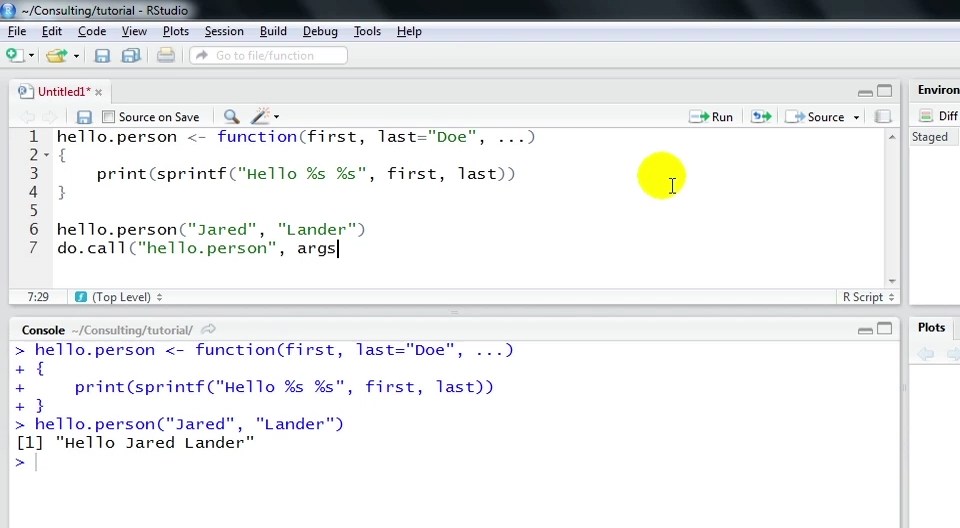Click the editor scrollbar down arrow
This screenshot has height=528, width=960.
[892, 281]
